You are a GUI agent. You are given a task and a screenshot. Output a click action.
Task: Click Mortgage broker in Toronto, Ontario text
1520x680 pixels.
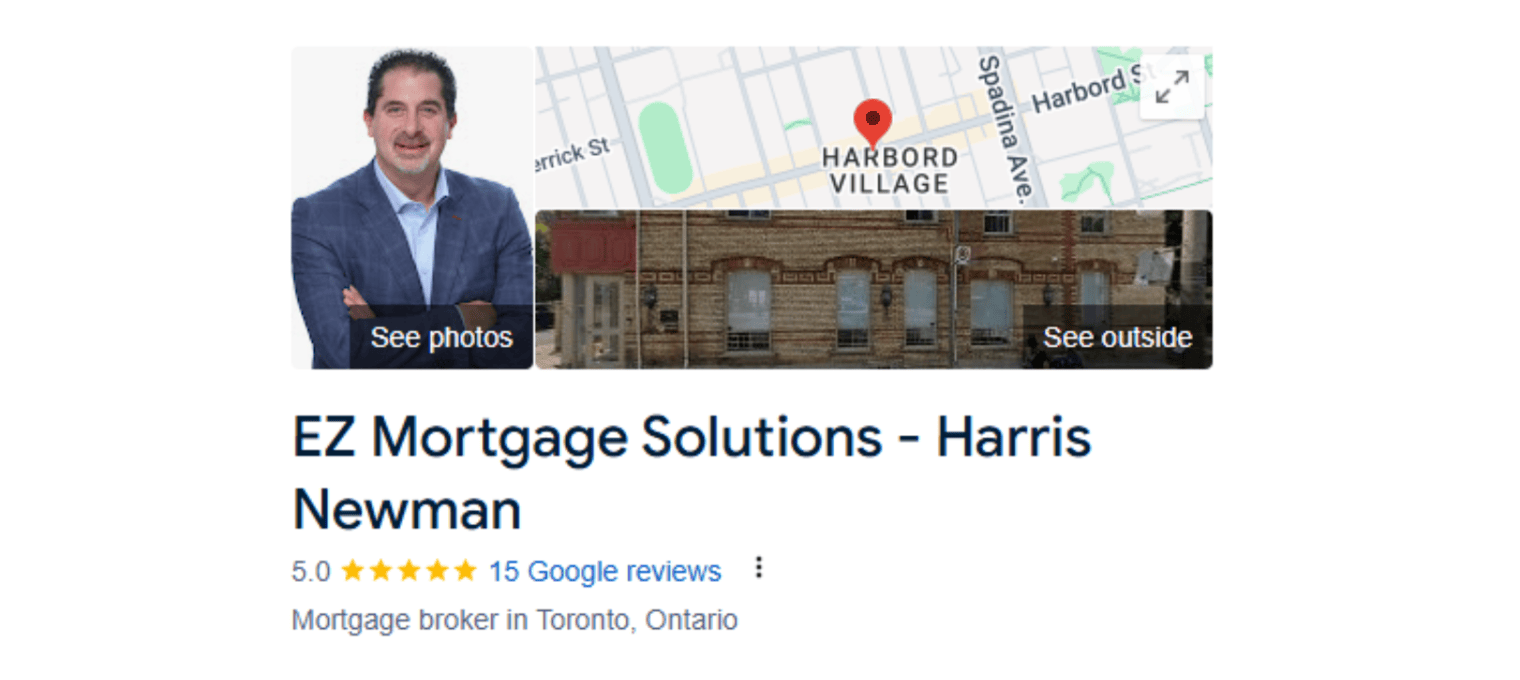click(x=515, y=620)
